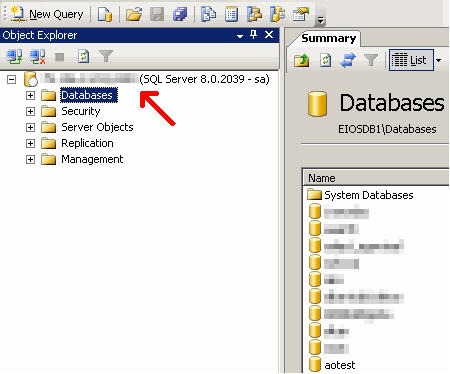Toggle Object Explorer auto-hide pin
This screenshot has width=450, height=374.
click(x=254, y=34)
